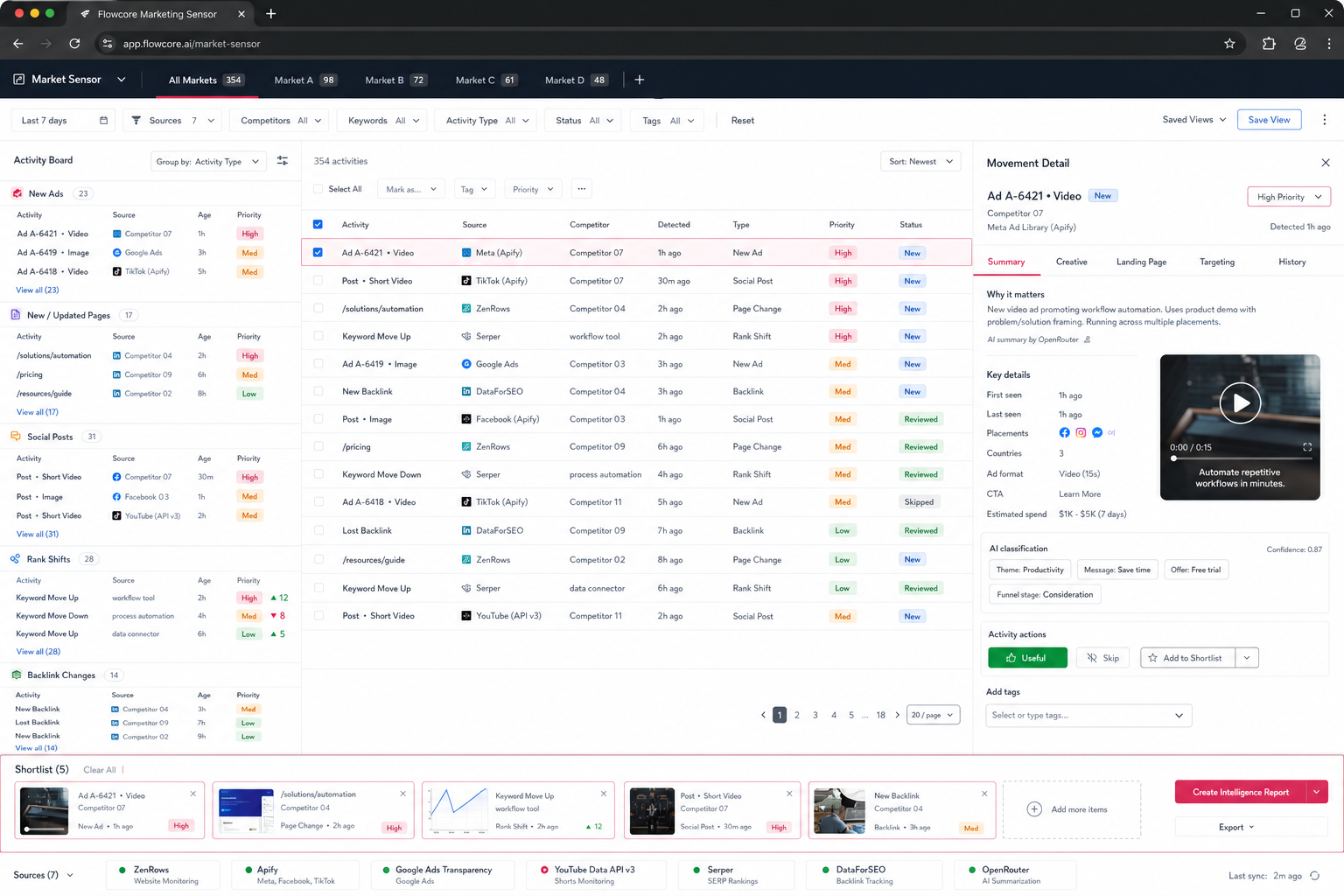The width and height of the screenshot is (1344, 896).
Task: Tick the Select All checkbox
Action: click(x=318, y=189)
